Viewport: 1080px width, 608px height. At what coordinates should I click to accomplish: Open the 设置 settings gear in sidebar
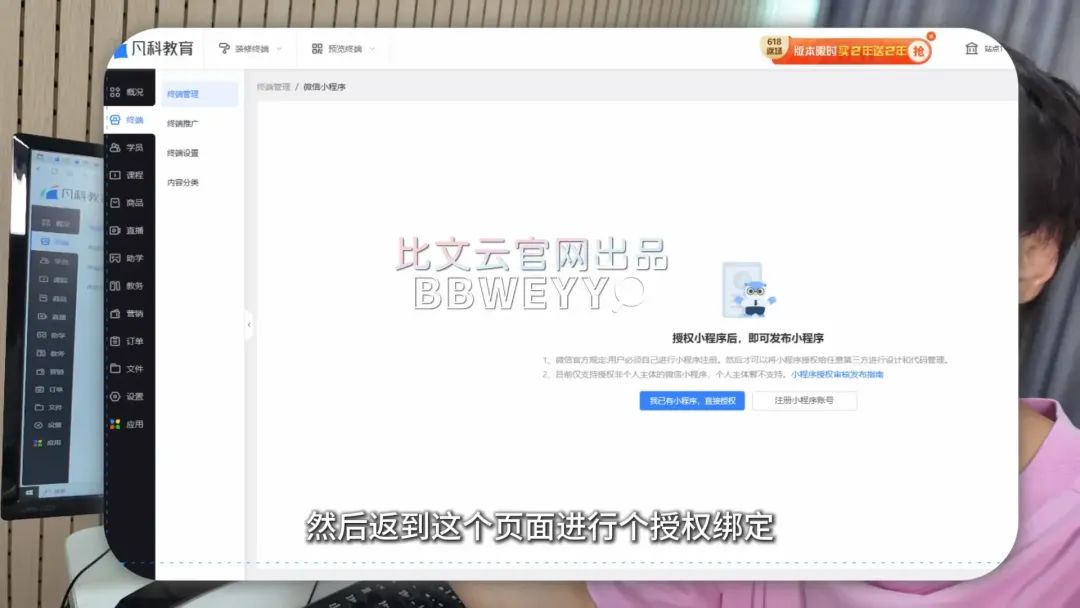click(127, 397)
